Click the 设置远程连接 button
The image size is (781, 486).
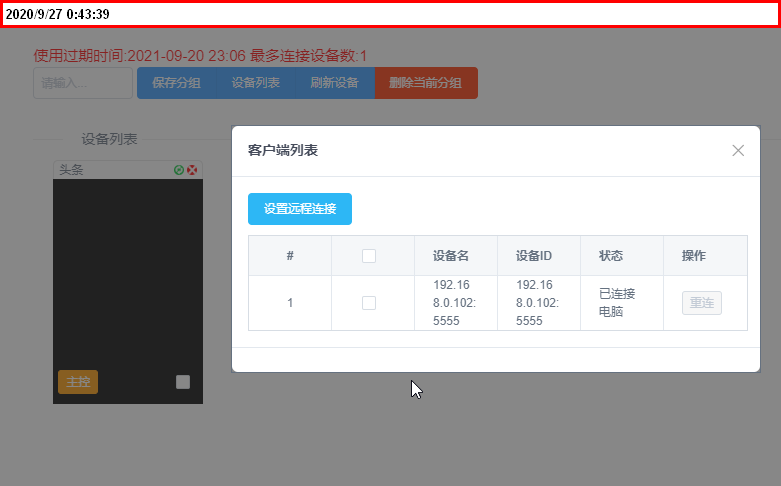[300, 209]
